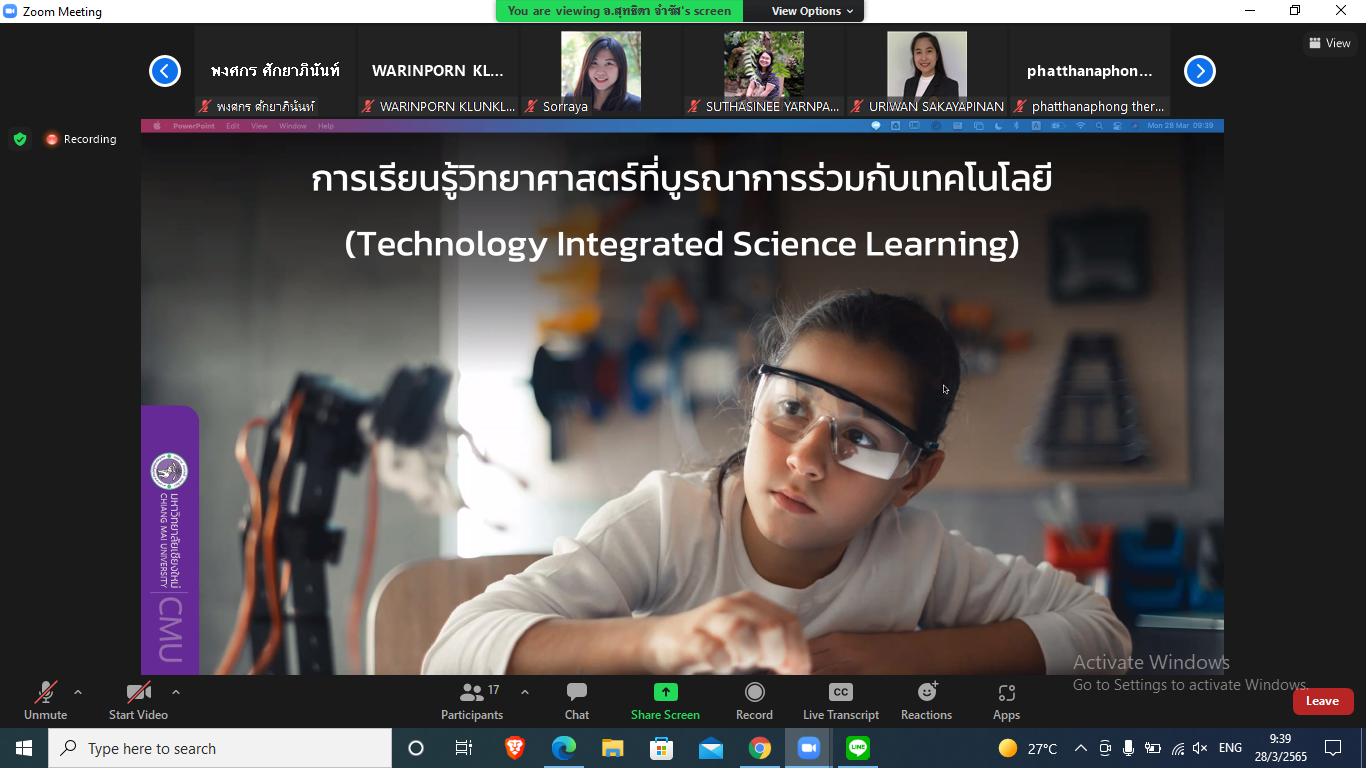Click 'You are viewing' screen share banner
1366x768 pixels.
pos(619,11)
